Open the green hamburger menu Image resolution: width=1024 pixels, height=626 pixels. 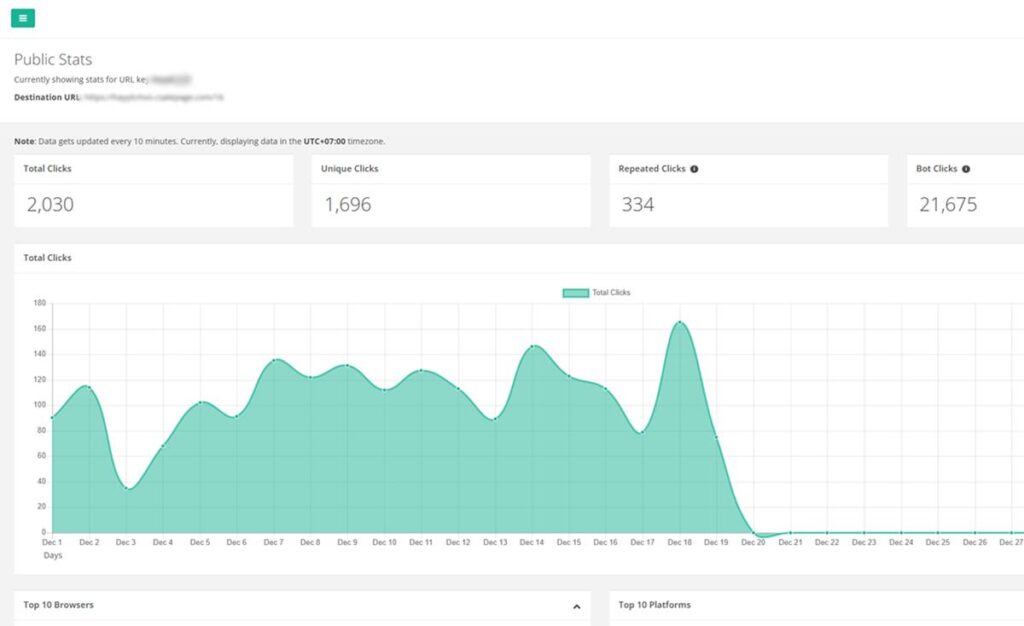coord(23,18)
